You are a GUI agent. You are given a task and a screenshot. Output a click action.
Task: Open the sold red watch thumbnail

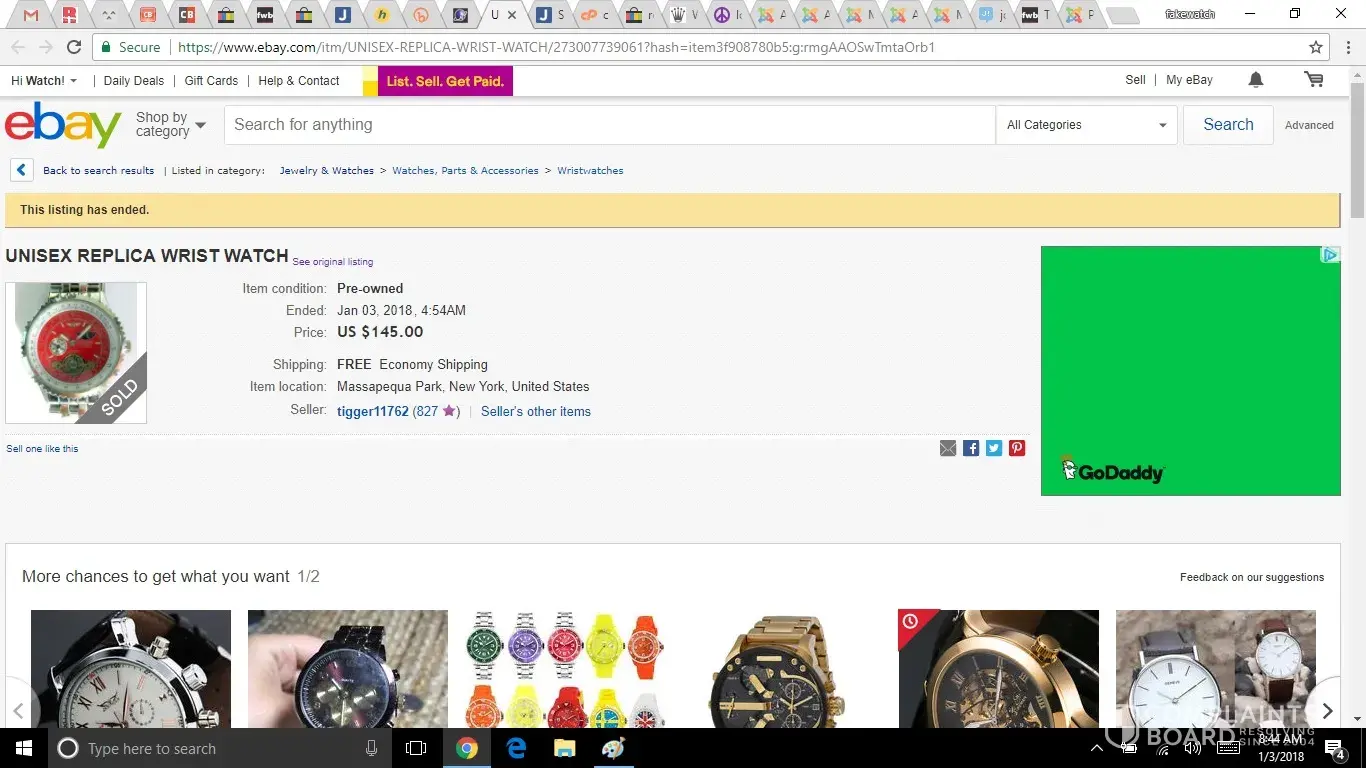[x=76, y=353]
